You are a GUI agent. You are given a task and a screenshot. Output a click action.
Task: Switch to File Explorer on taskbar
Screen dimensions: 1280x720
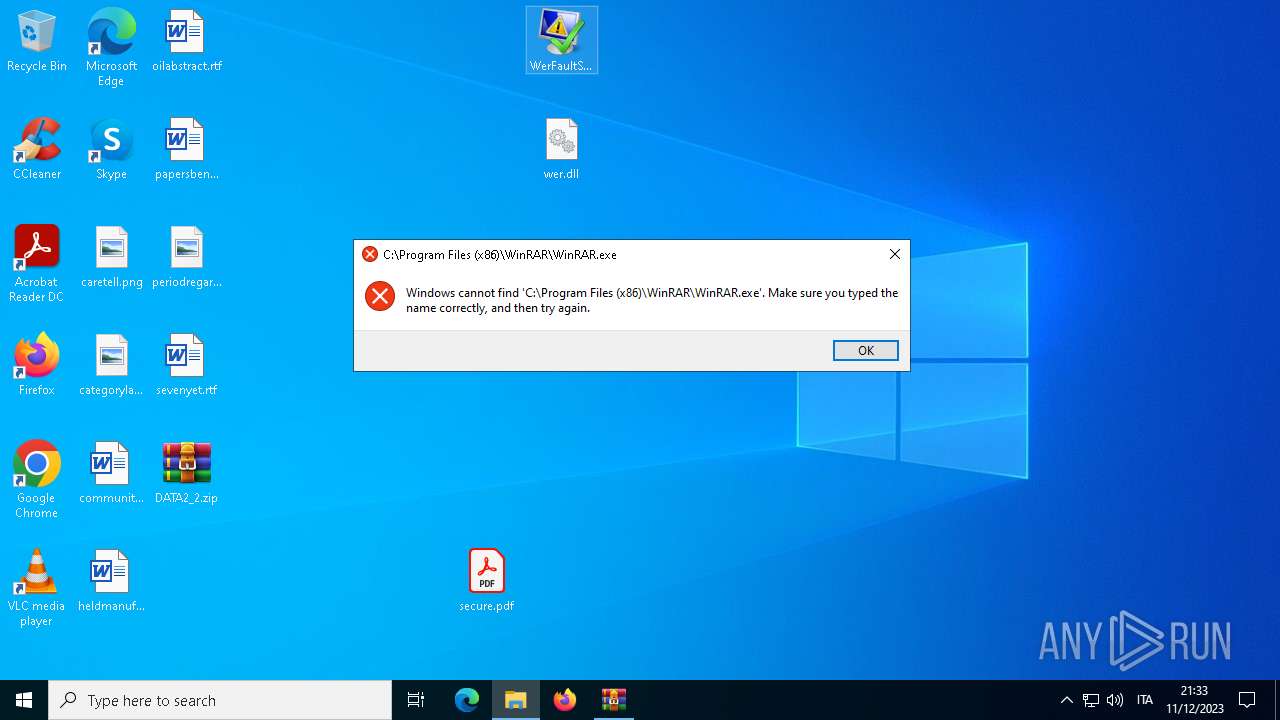click(x=516, y=700)
